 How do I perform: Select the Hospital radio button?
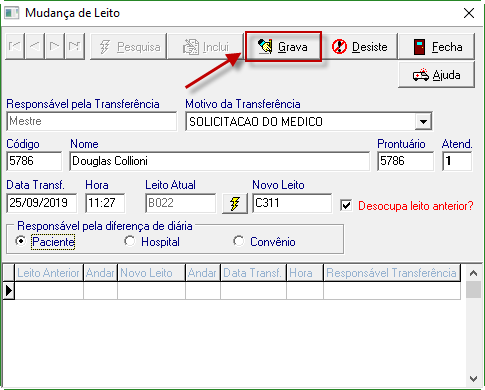point(129,241)
